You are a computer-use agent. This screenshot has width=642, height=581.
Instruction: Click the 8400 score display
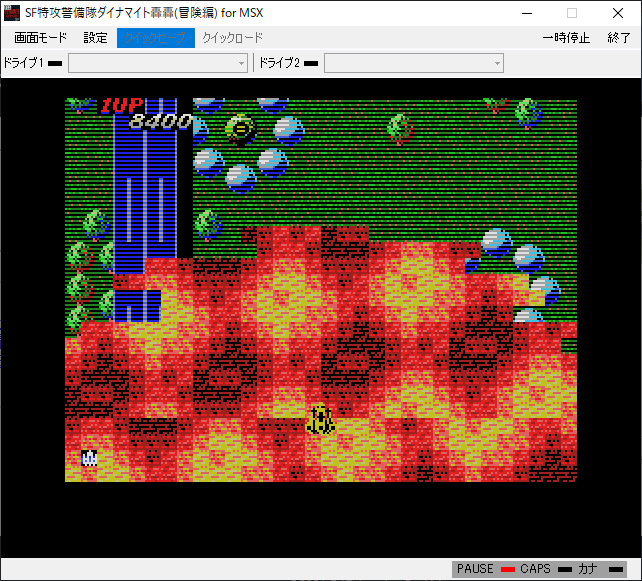point(161,121)
